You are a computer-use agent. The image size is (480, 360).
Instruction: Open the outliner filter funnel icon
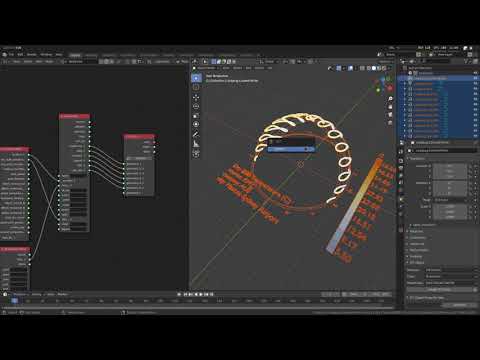pyautogui.click(x=467, y=61)
